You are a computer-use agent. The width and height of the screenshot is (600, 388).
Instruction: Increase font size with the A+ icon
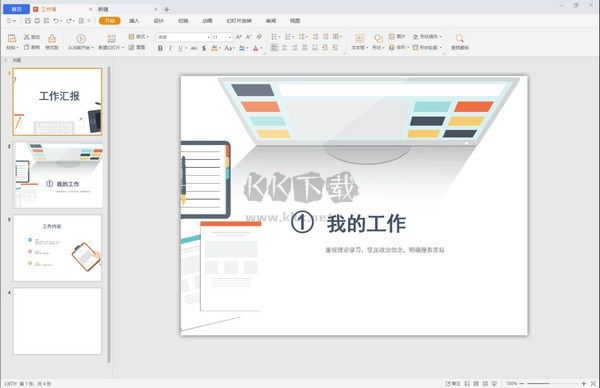pyautogui.click(x=239, y=37)
